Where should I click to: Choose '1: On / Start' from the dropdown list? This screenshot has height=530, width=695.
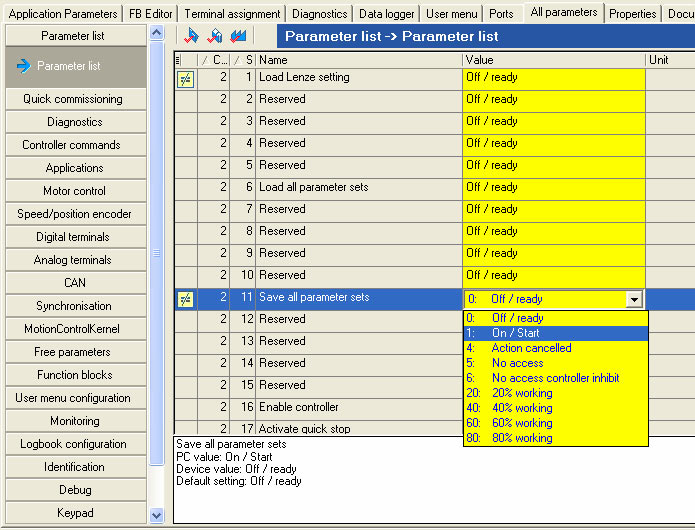555,333
